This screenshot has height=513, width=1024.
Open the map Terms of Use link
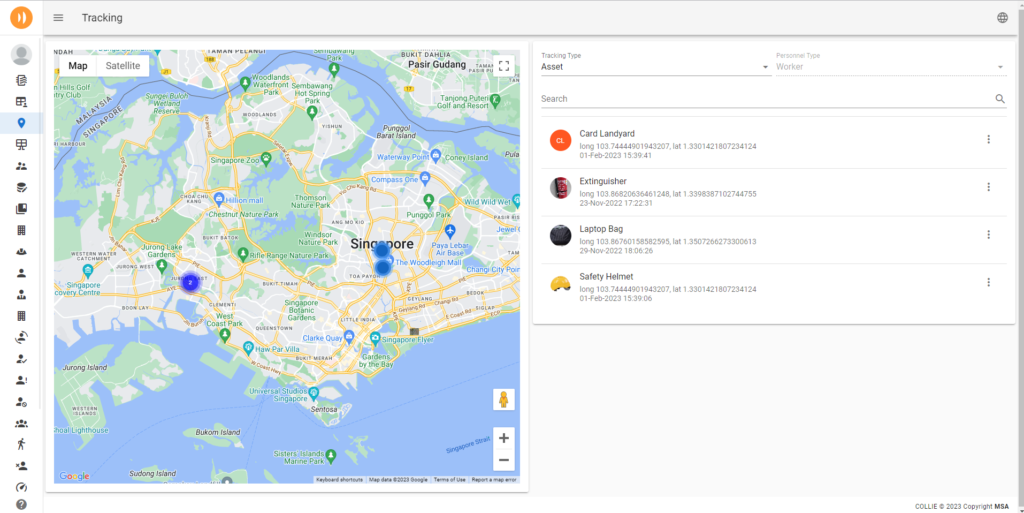449,480
